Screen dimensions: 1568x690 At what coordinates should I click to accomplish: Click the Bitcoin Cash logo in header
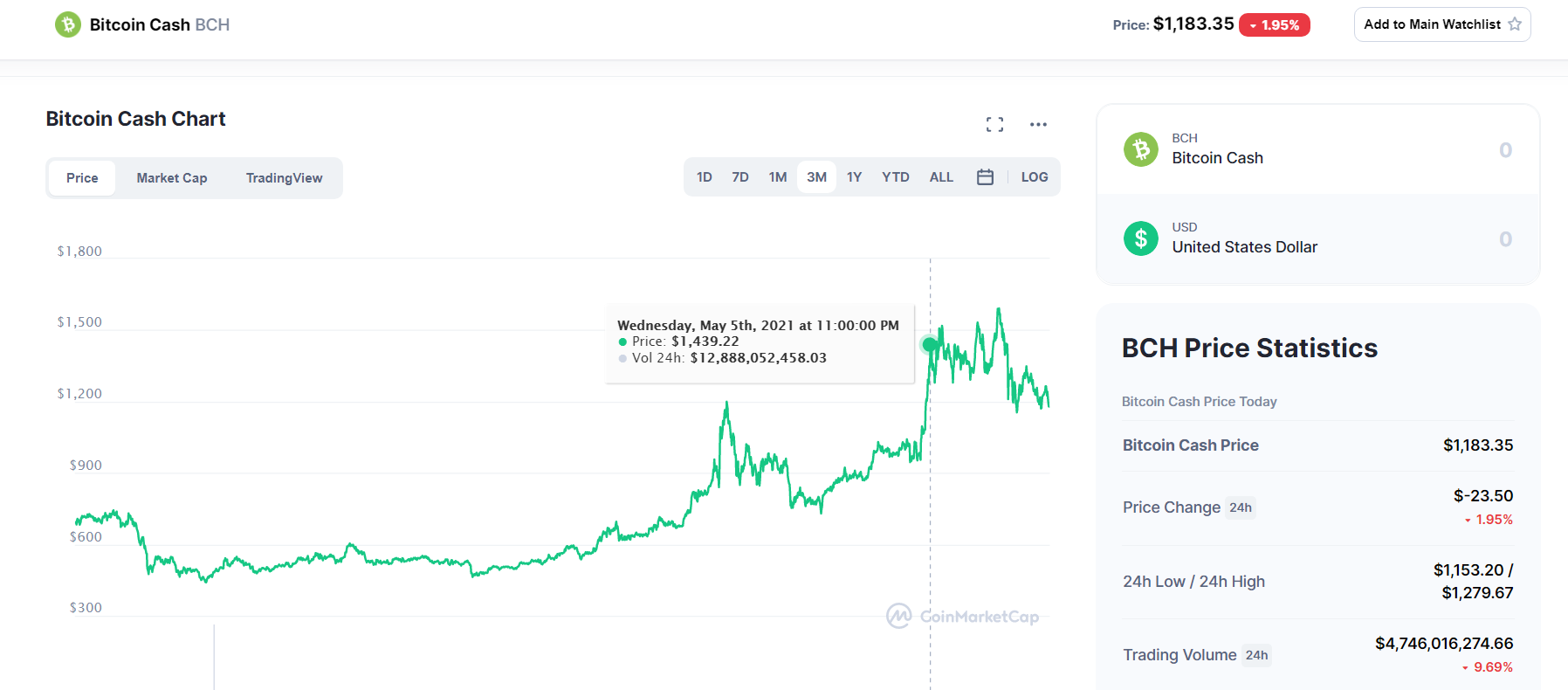[68, 24]
